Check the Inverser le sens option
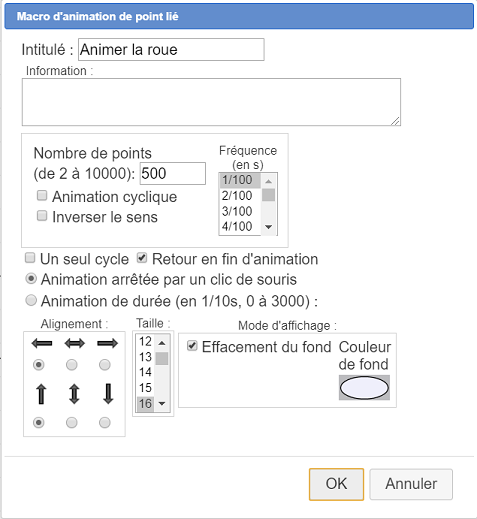Screen dimensions: 477x519 42,216
